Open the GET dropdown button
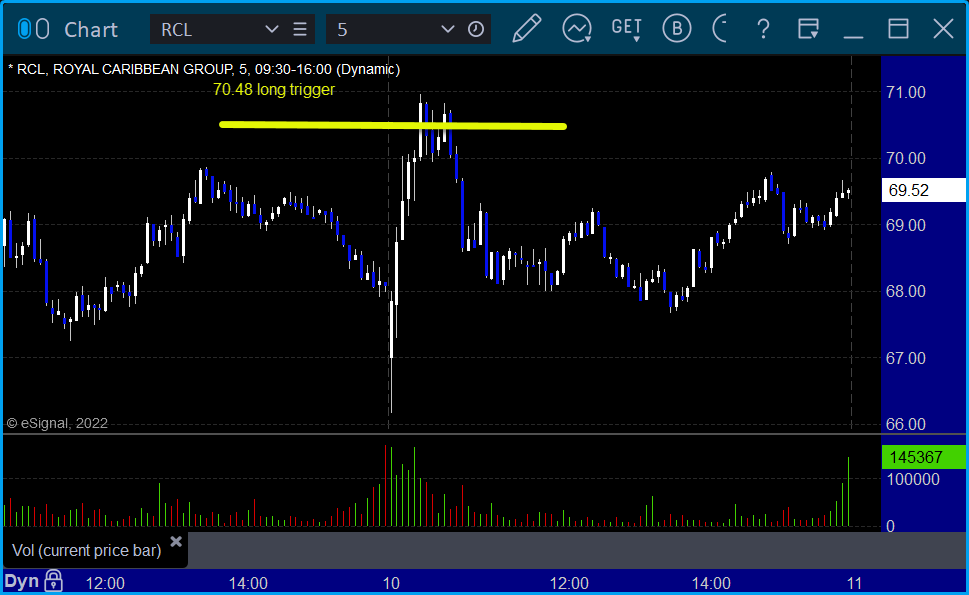This screenshot has height=595, width=969. [x=627, y=29]
